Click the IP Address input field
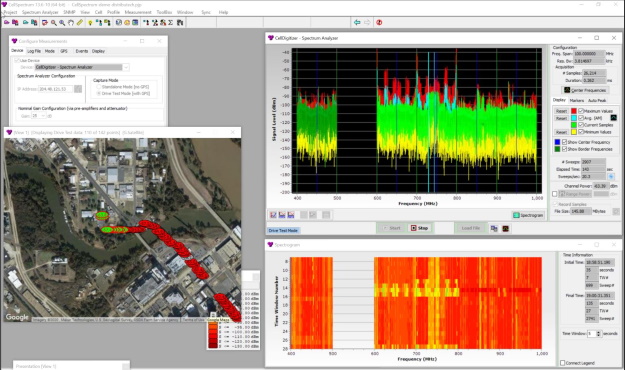 point(55,89)
